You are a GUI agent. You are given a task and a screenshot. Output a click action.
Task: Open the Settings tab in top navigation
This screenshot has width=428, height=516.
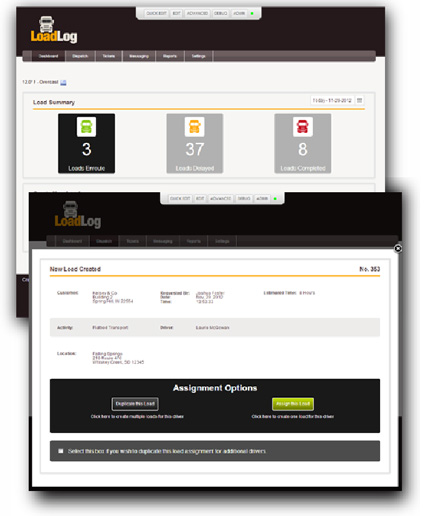pyautogui.click(x=198, y=56)
